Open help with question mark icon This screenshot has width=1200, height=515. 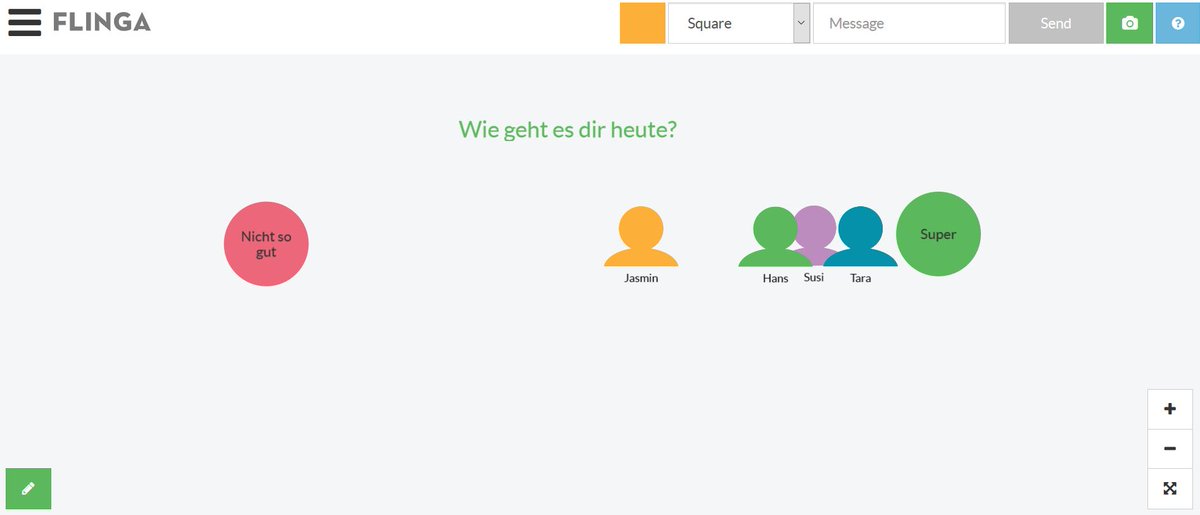1177,23
